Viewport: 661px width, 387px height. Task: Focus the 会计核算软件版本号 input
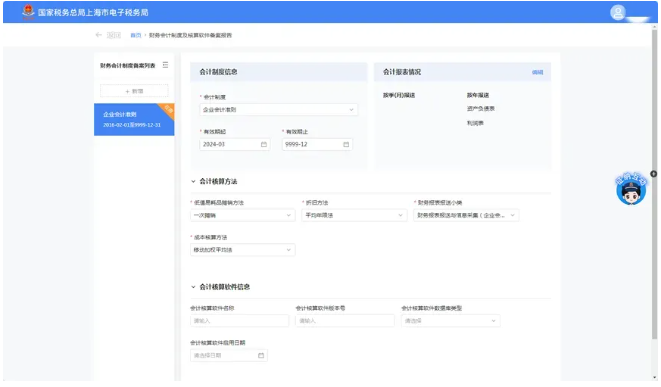345,321
